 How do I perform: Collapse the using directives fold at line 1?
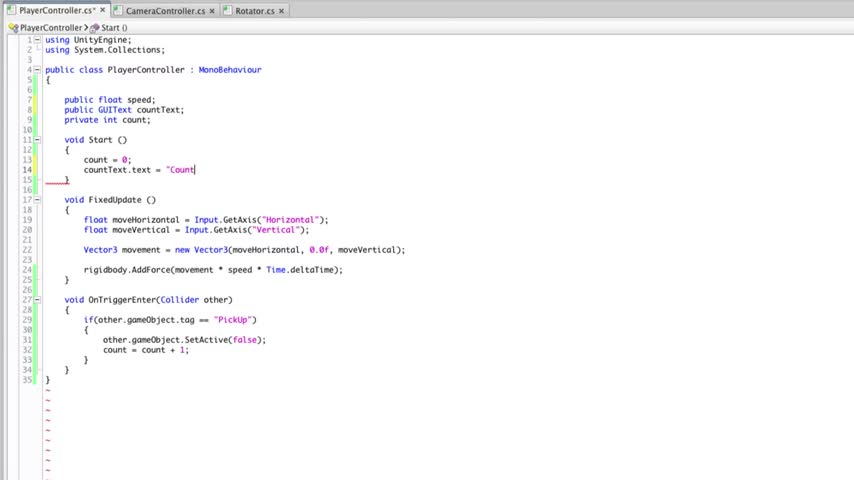(x=37, y=40)
